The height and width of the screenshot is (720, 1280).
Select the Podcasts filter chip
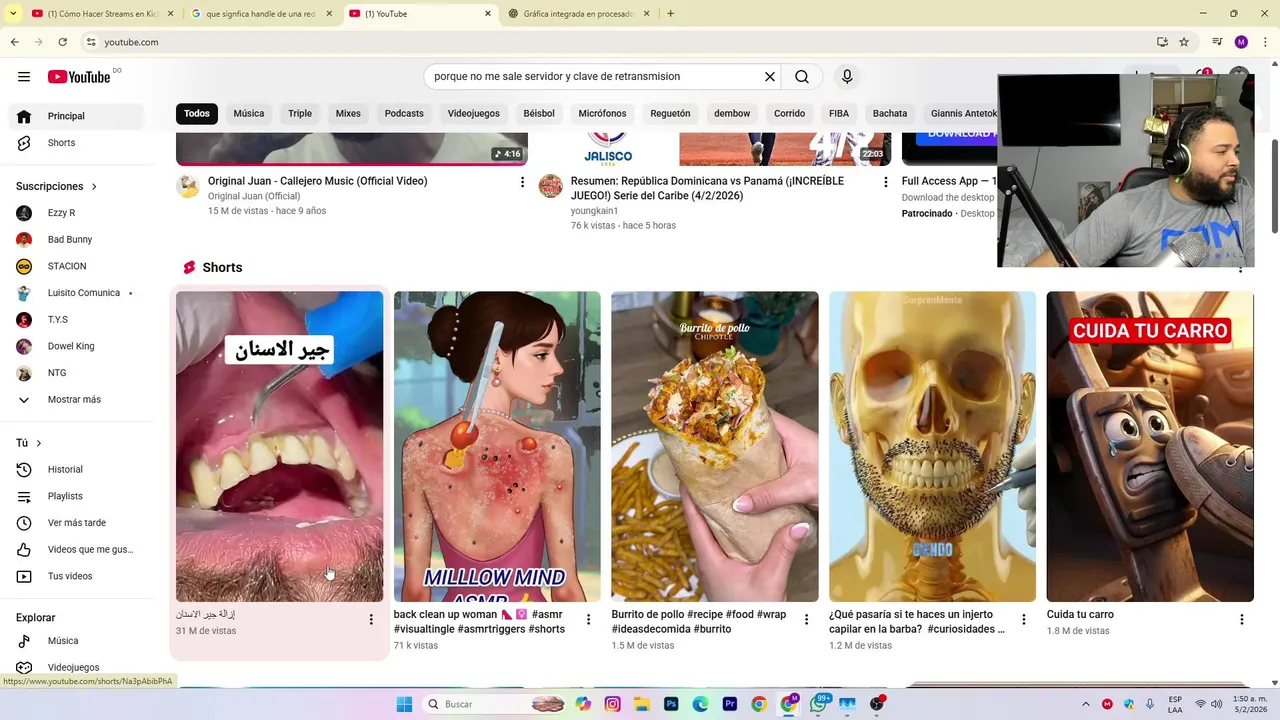point(404,114)
